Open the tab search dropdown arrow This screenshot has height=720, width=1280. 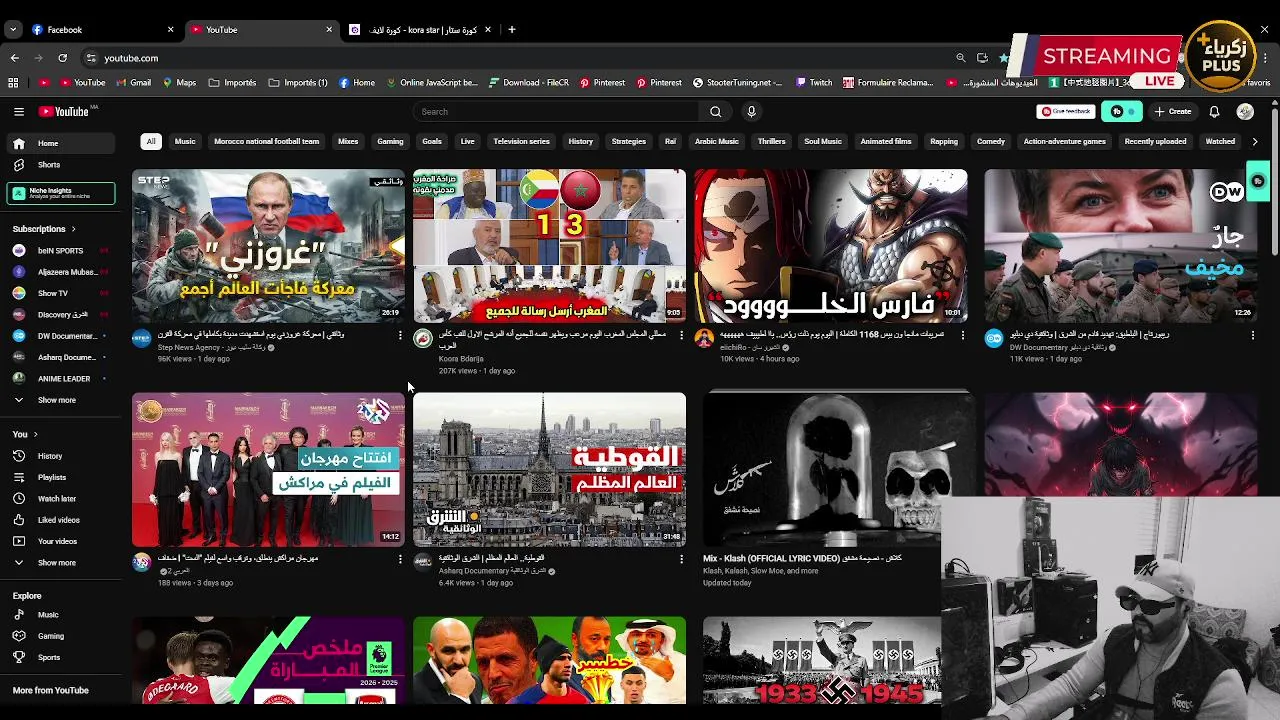[x=13, y=30]
